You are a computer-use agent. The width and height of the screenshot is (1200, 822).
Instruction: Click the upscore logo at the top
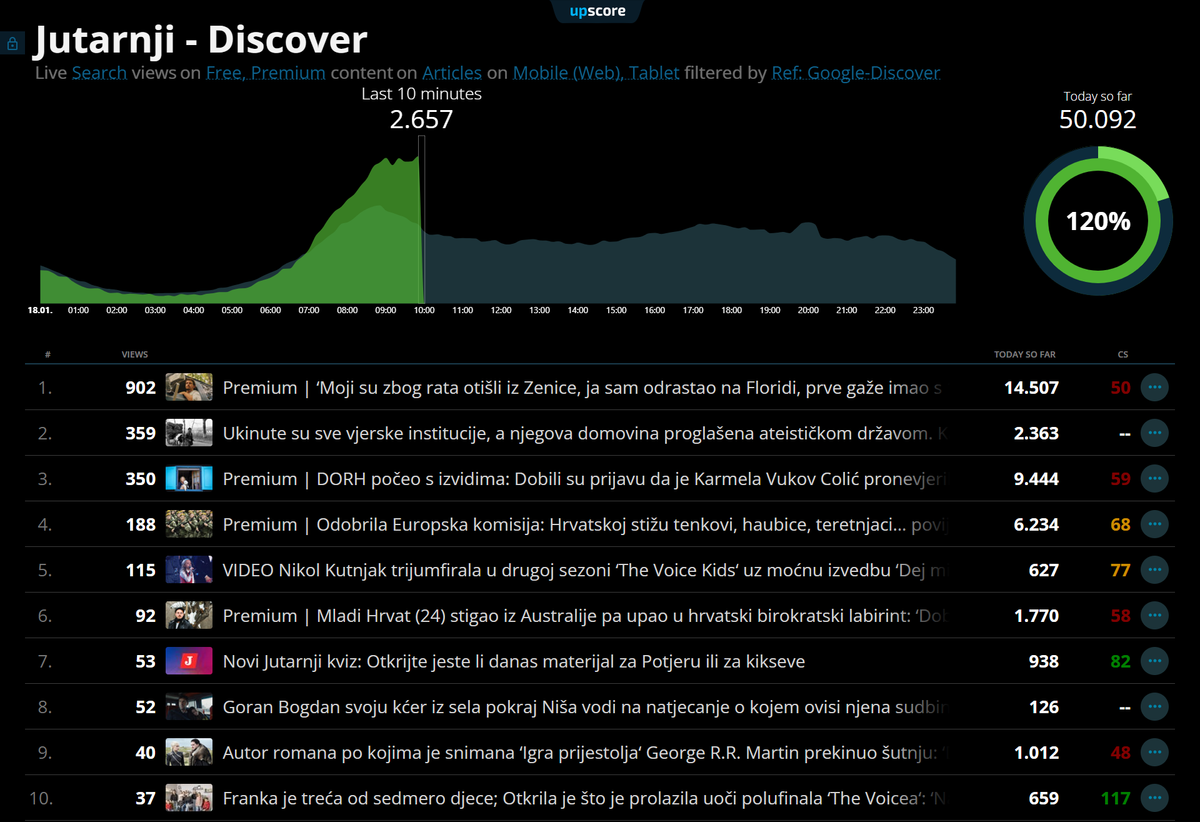pyautogui.click(x=597, y=13)
